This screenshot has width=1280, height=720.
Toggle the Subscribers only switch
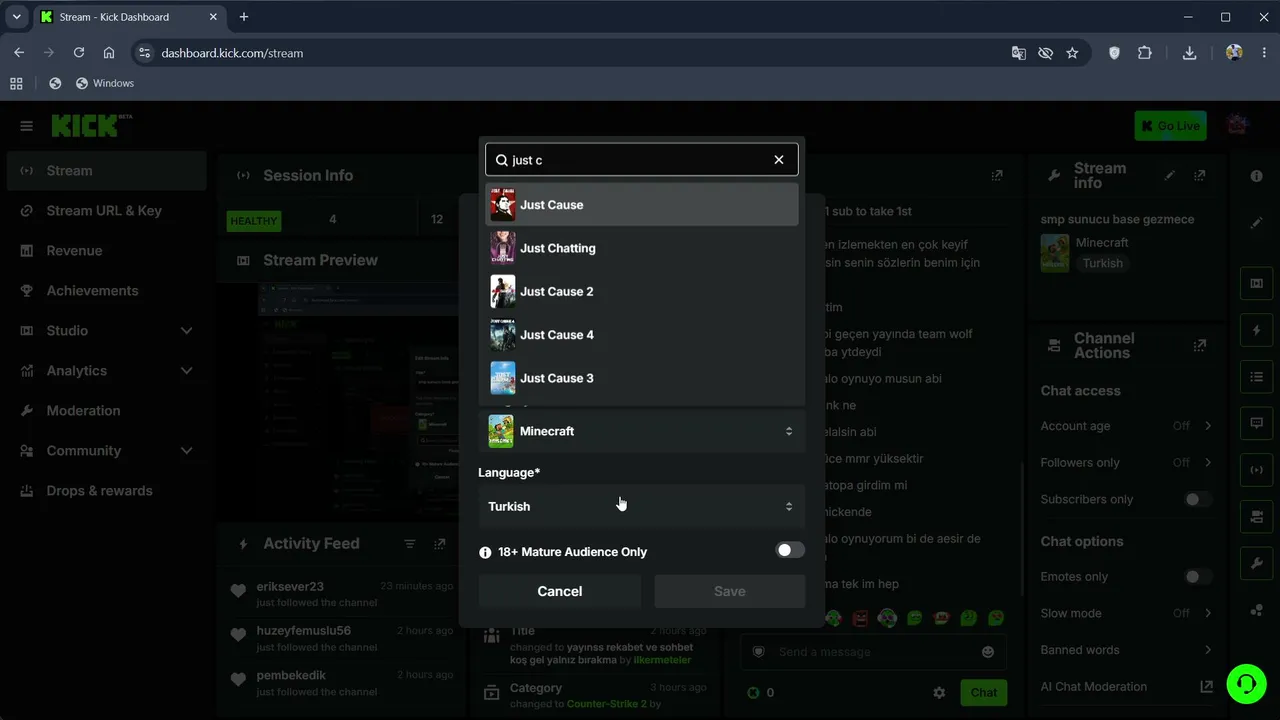(x=1198, y=499)
